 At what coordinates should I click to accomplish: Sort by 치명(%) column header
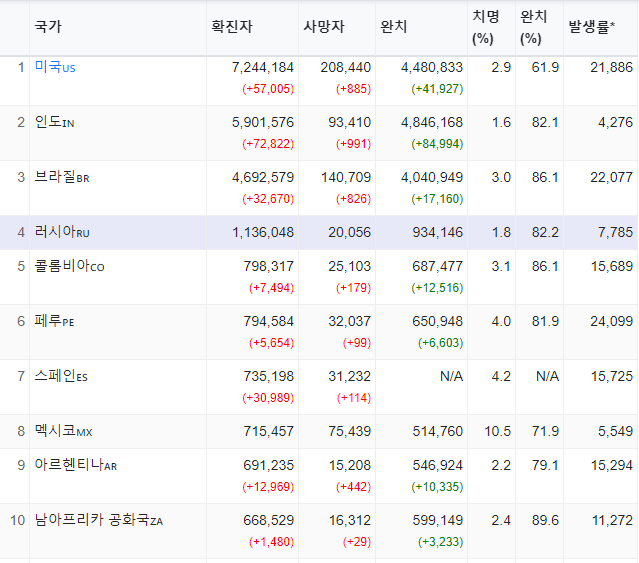(x=485, y=27)
